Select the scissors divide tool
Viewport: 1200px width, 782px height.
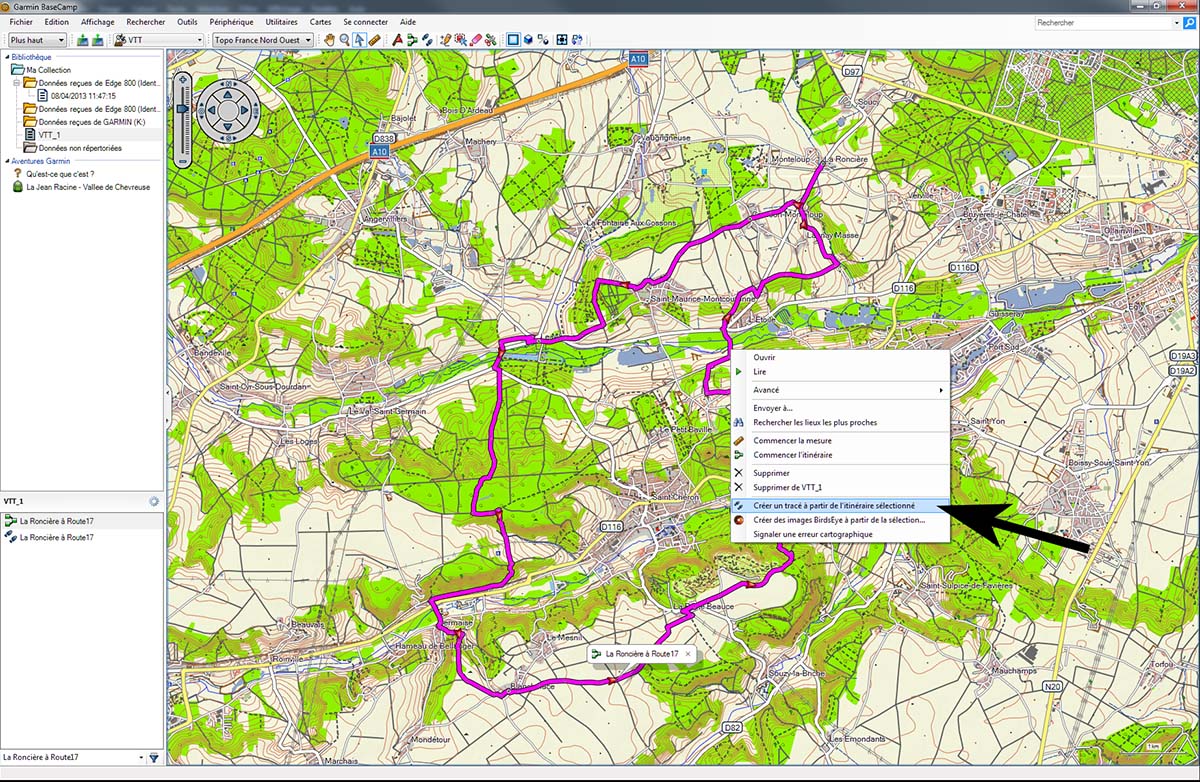pos(491,40)
